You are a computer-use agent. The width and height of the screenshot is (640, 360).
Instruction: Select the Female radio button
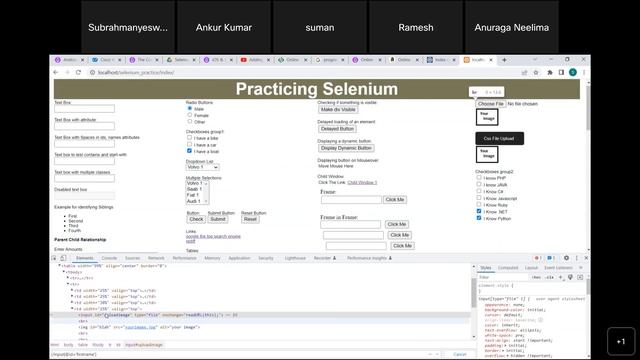click(190, 115)
